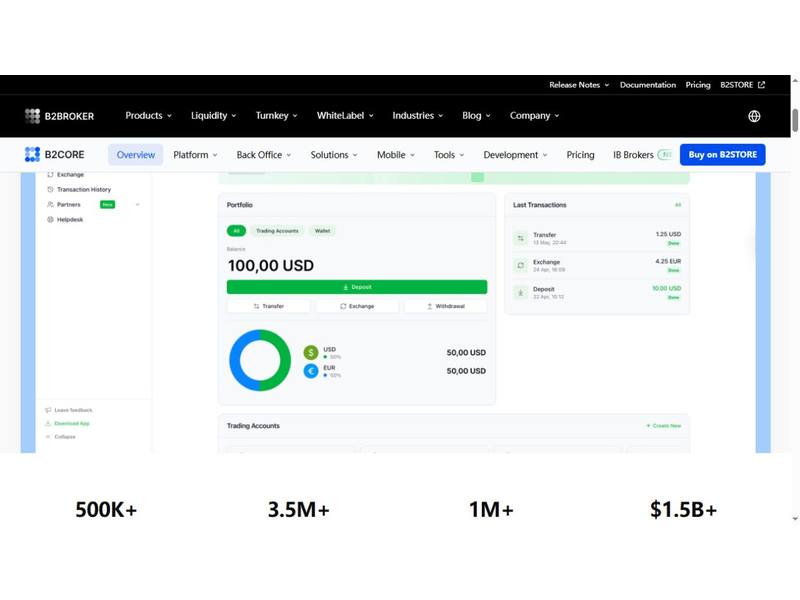Image resolution: width=800 pixels, height=600 pixels.
Task: Click the Exchange sidebar icon
Action: click(50, 174)
